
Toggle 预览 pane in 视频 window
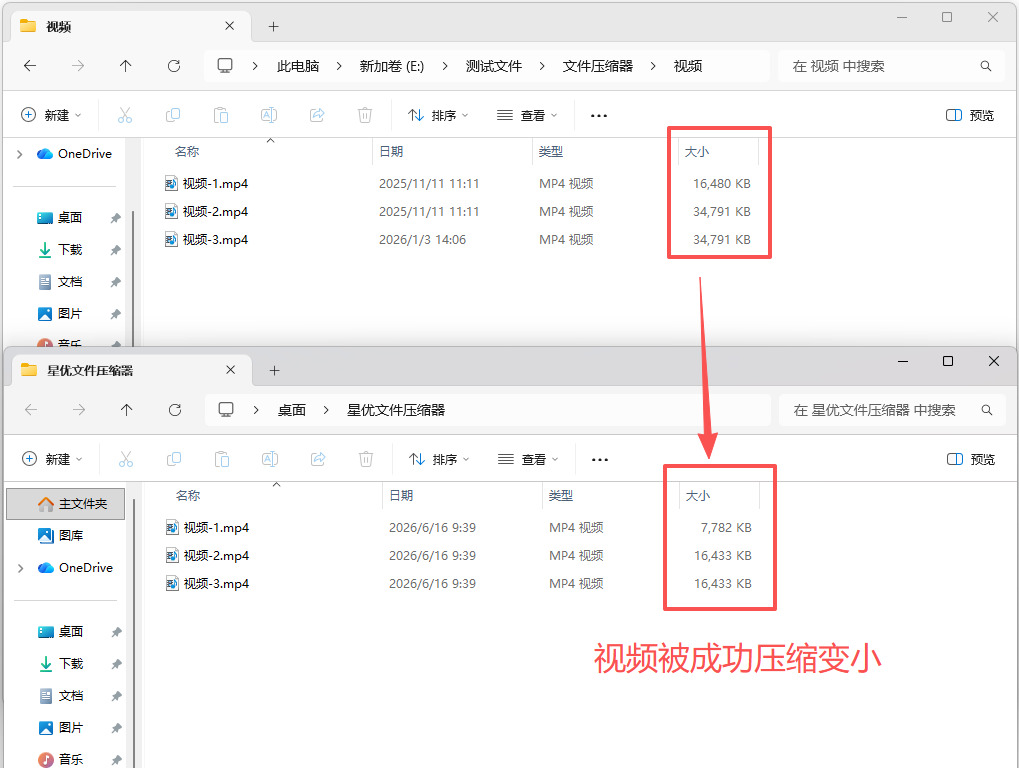(x=970, y=116)
